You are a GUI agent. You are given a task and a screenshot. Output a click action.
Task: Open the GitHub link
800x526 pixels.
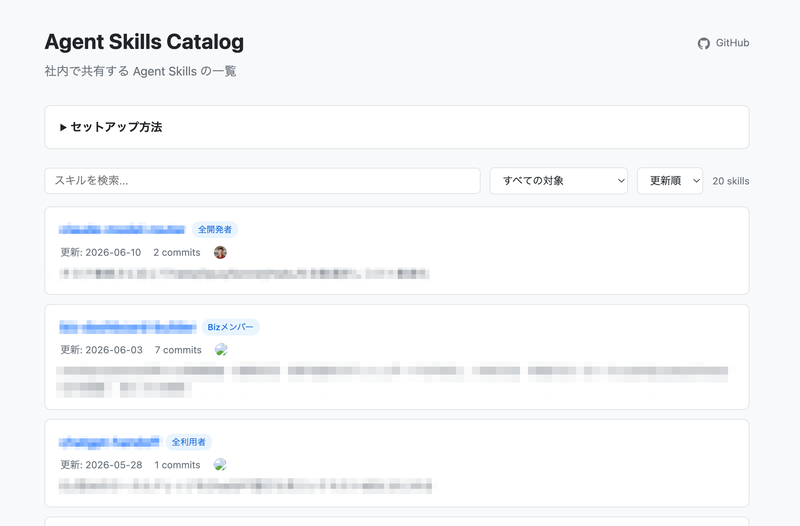pos(723,43)
